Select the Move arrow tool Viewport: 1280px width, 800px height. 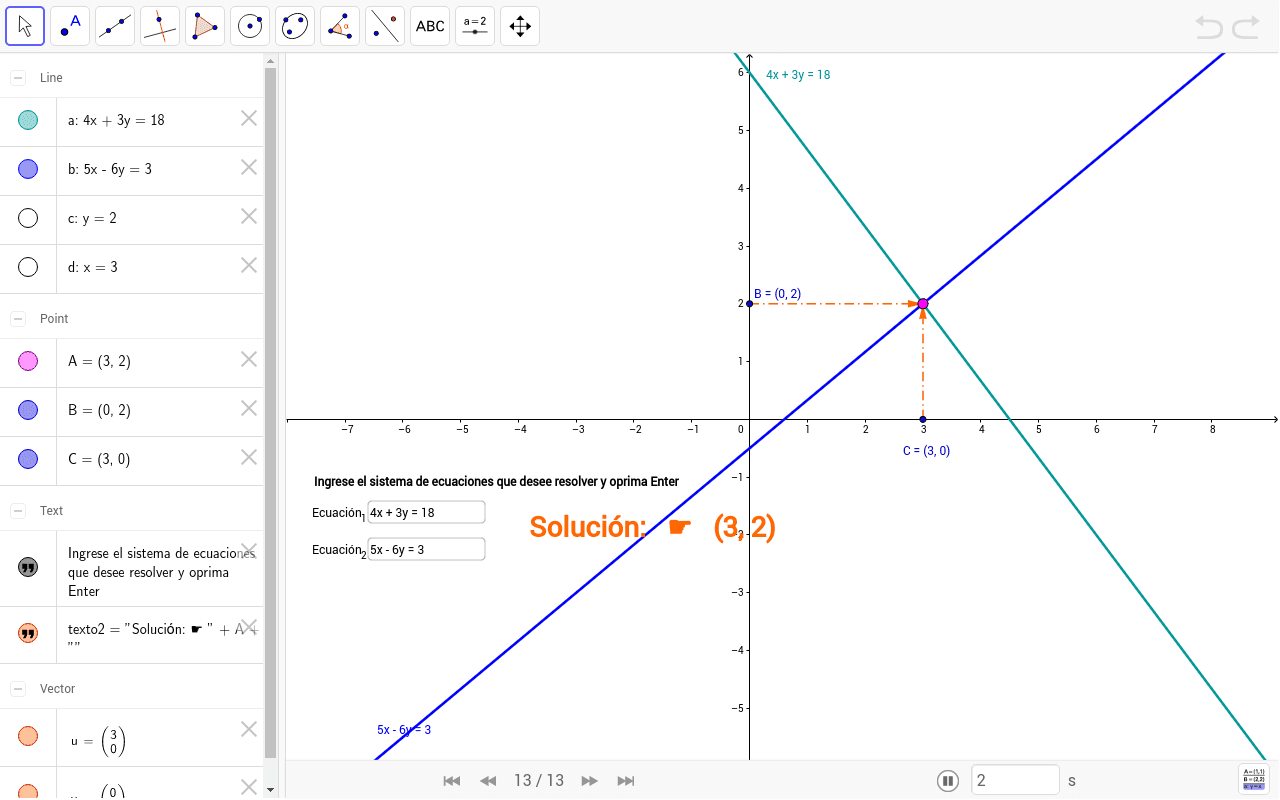pos(25,26)
